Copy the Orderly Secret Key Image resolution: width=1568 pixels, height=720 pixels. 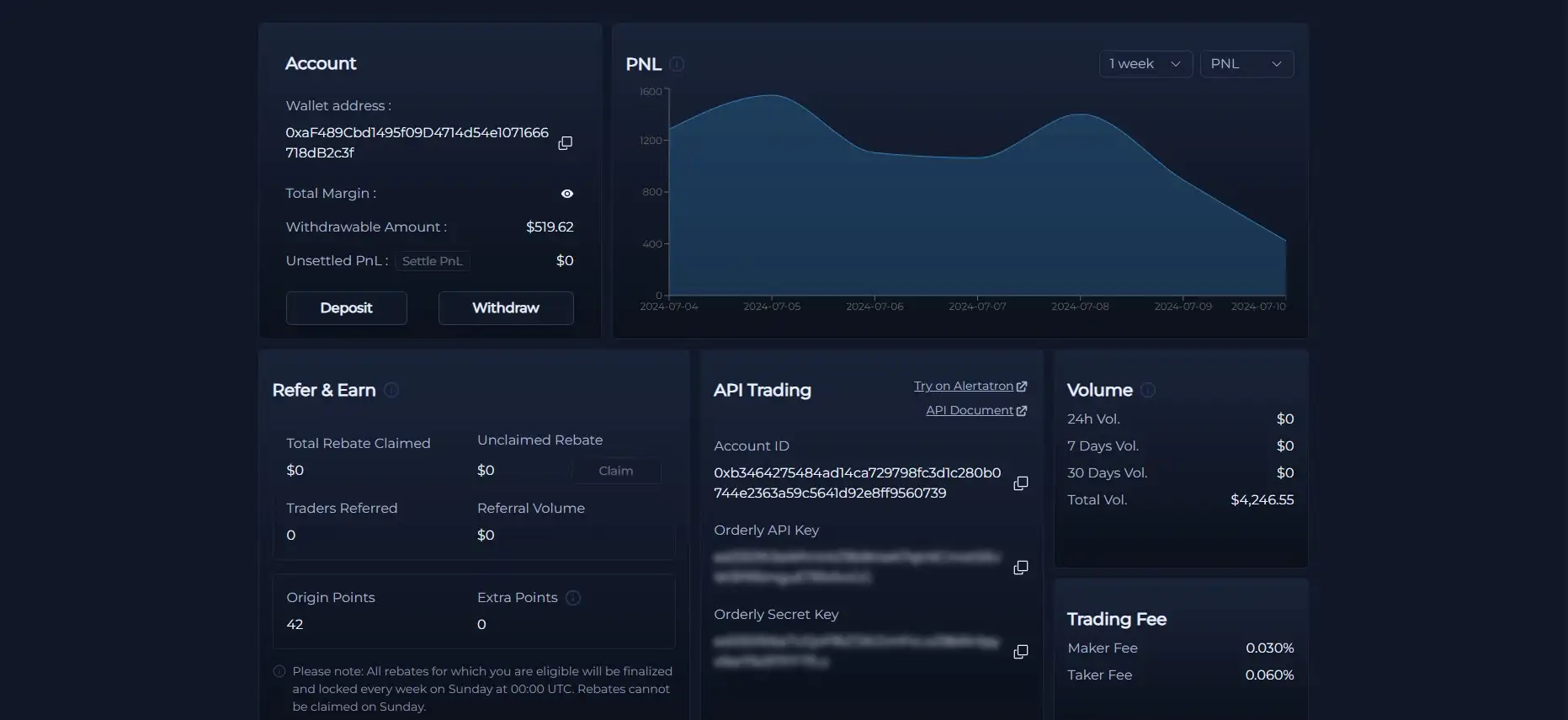click(x=1020, y=652)
